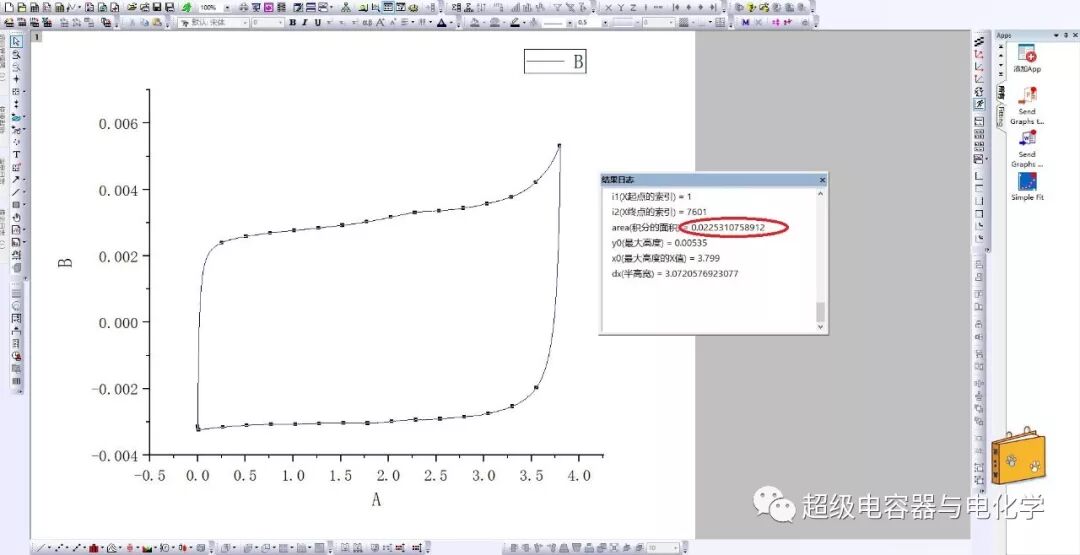Click the New Project icon

tap(9, 8)
